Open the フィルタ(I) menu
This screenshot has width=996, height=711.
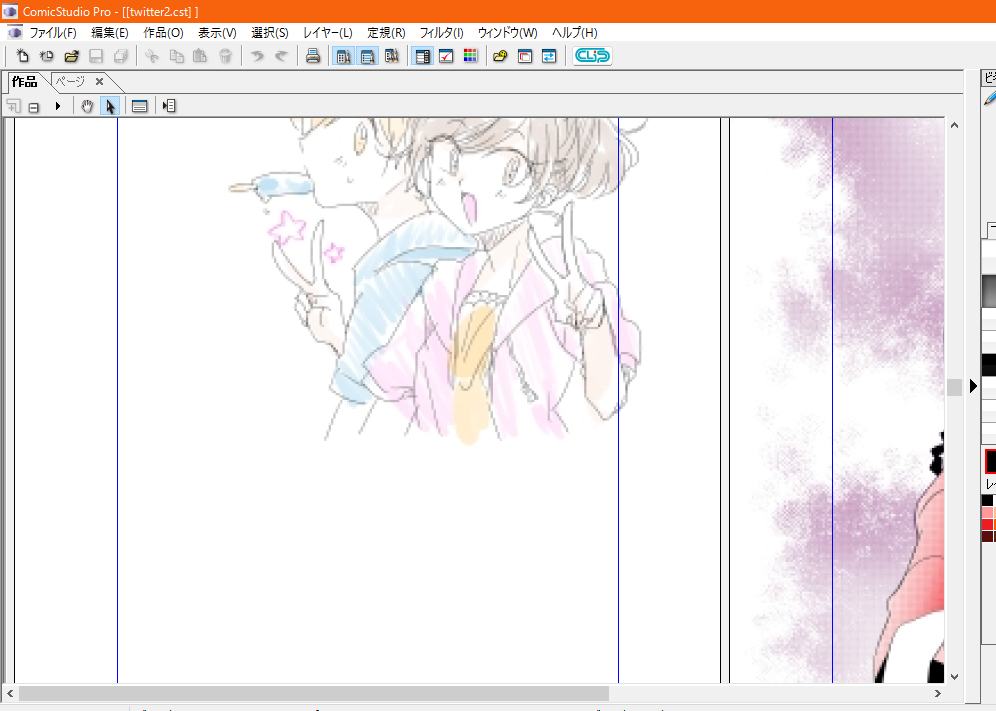point(441,32)
